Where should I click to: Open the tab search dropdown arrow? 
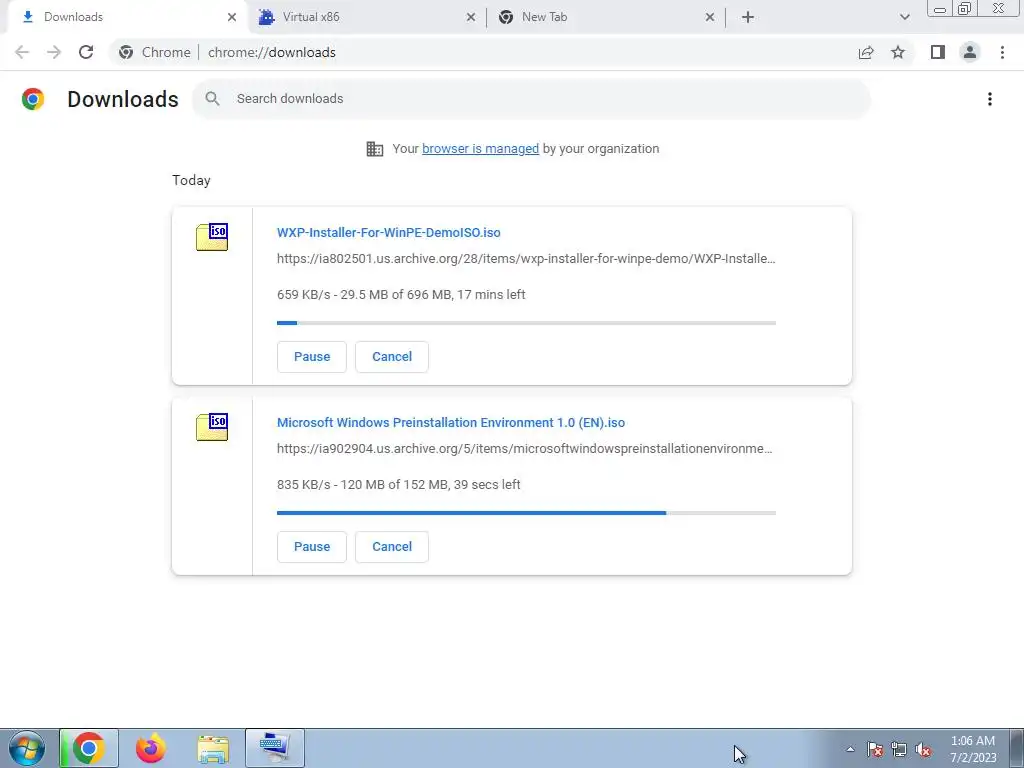coord(904,17)
